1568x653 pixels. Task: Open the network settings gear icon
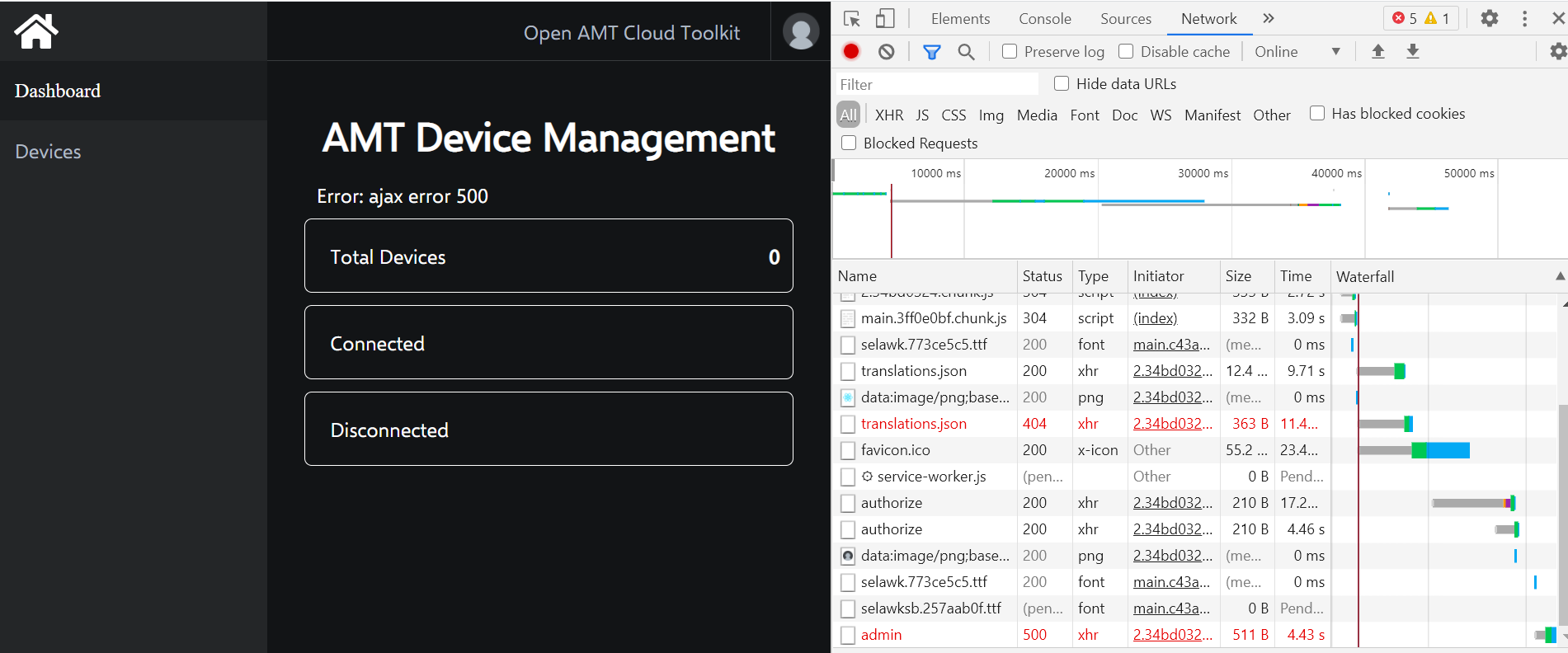[x=1557, y=51]
